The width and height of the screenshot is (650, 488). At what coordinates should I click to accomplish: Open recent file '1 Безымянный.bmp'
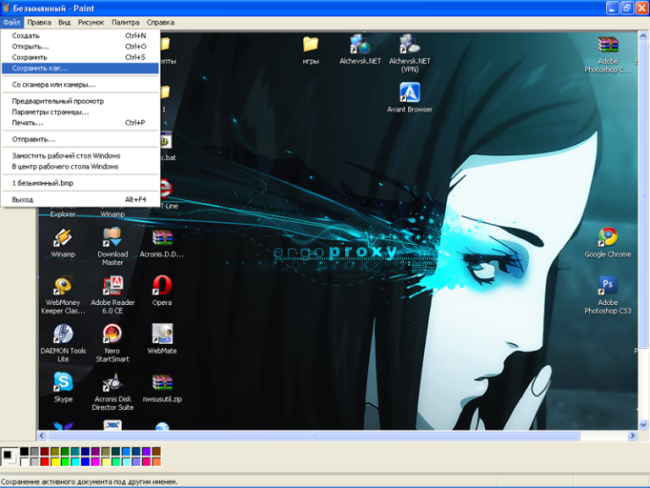pyautogui.click(x=80, y=183)
